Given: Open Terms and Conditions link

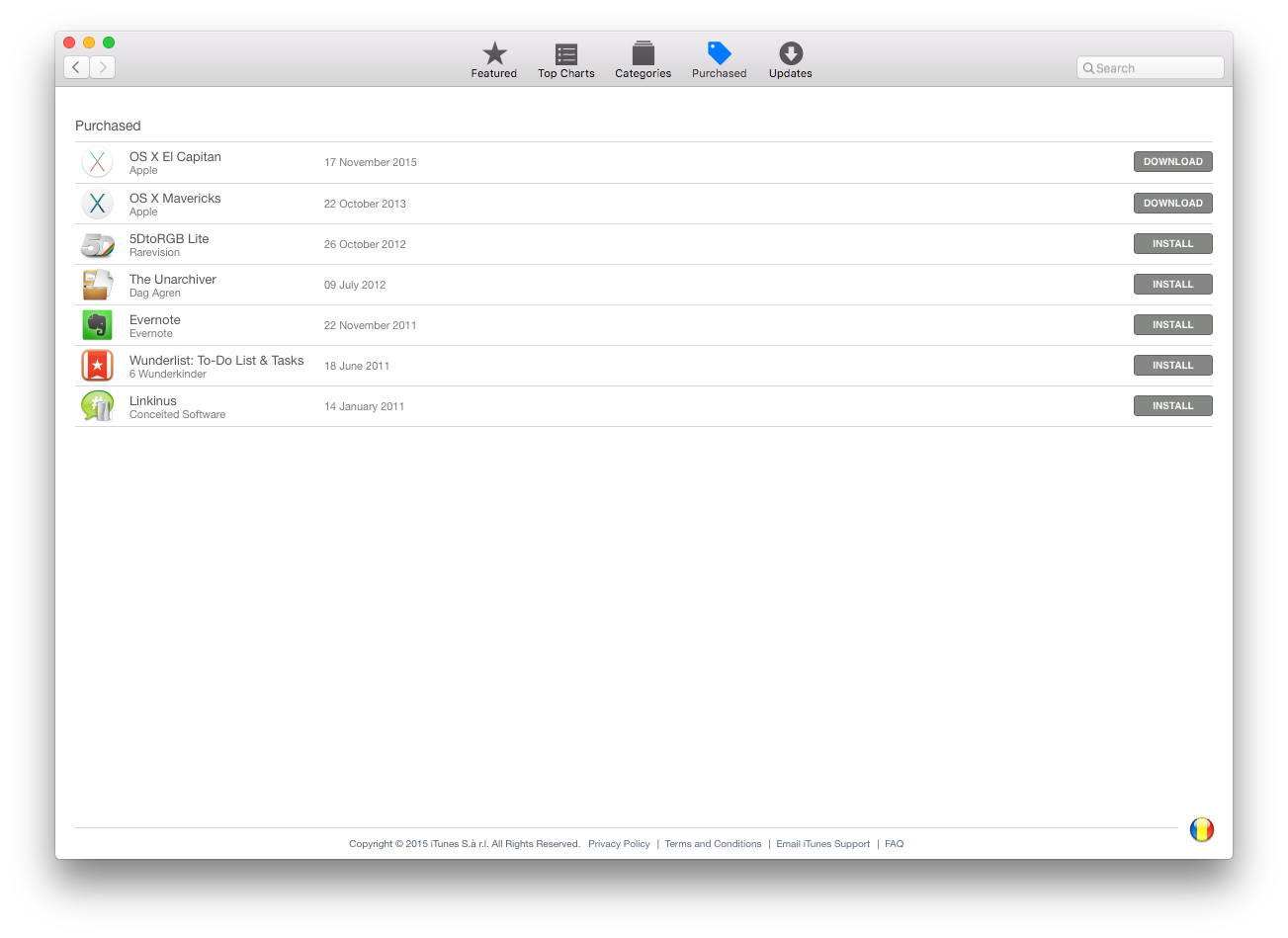Looking at the screenshot, I should click(713, 844).
